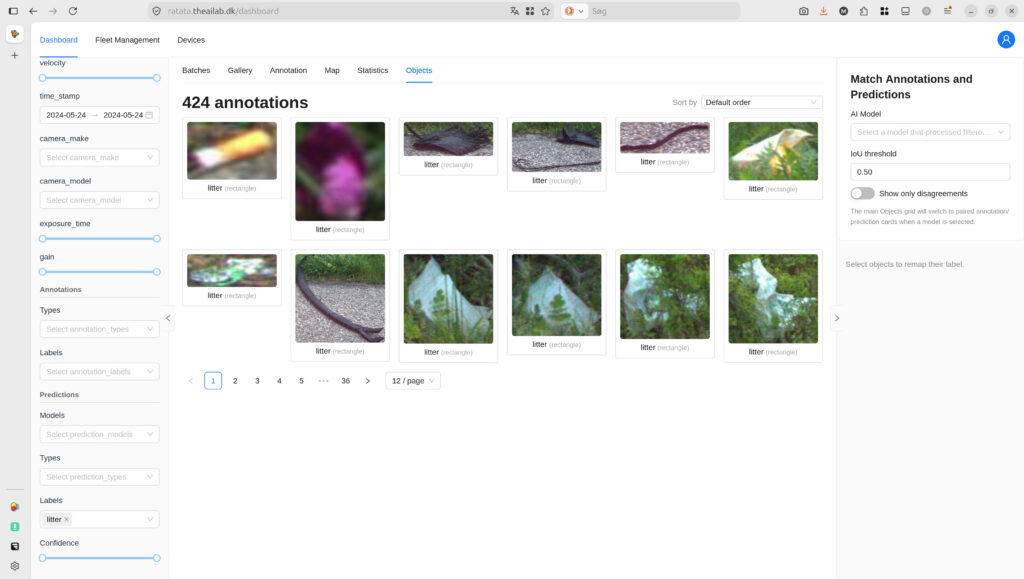This screenshot has width=1024, height=579.
Task: Click the user profile avatar icon
Action: point(1006,40)
